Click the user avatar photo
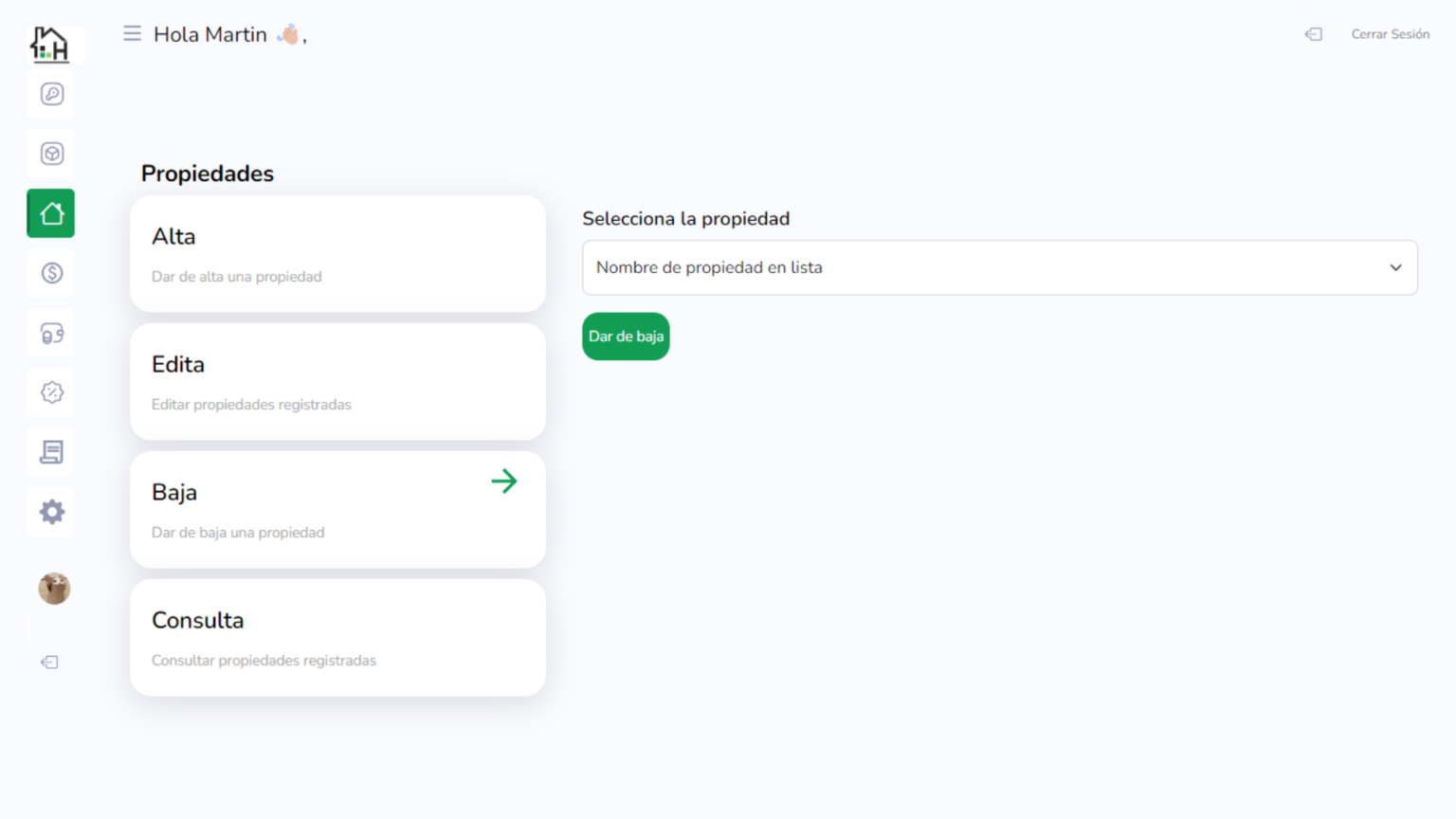 click(54, 589)
